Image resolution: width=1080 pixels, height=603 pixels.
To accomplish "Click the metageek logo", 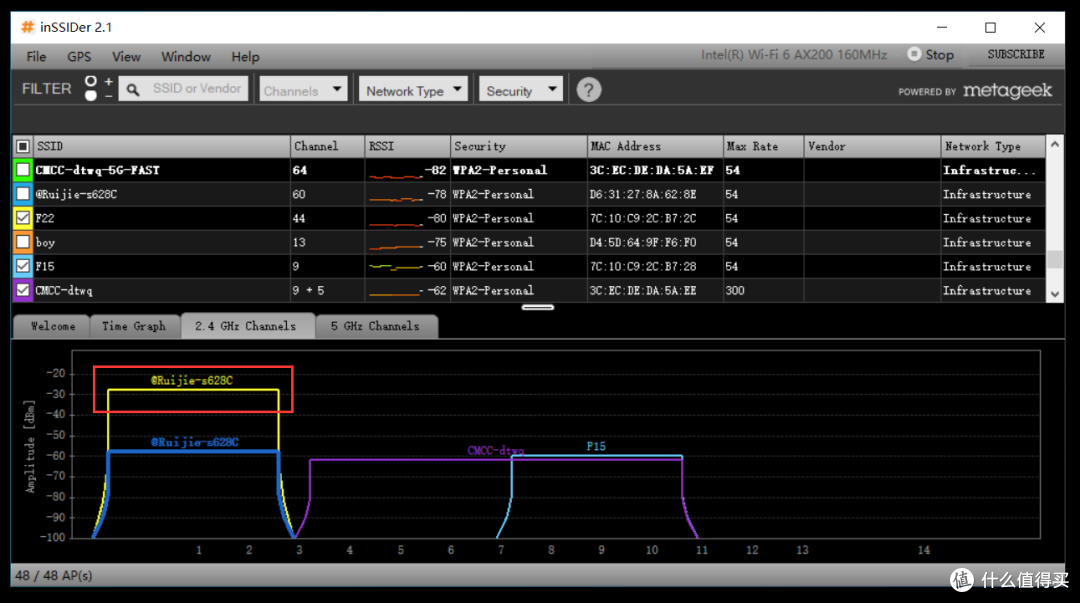I will tap(1007, 90).
